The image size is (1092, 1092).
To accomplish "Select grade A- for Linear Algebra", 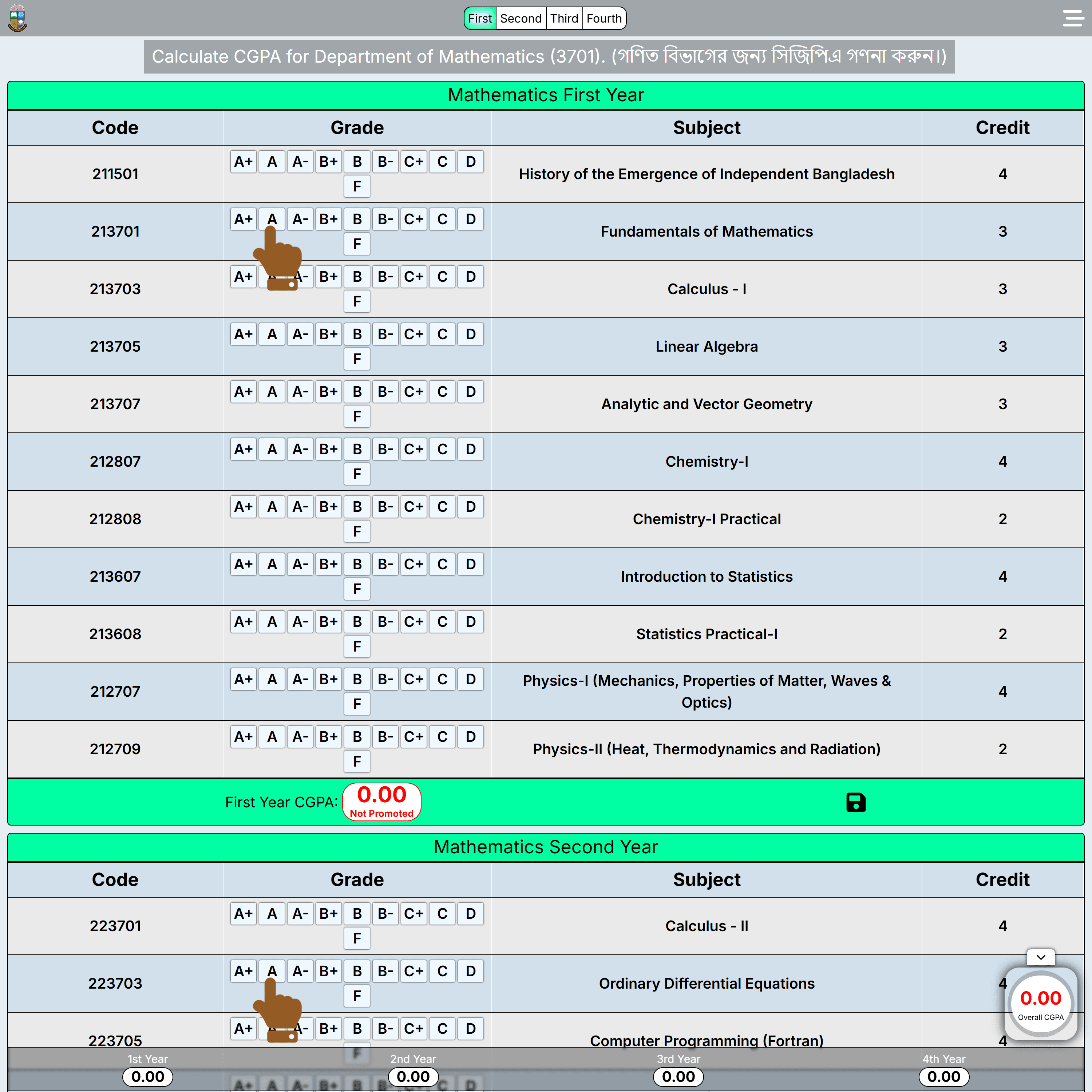I will coord(300,334).
